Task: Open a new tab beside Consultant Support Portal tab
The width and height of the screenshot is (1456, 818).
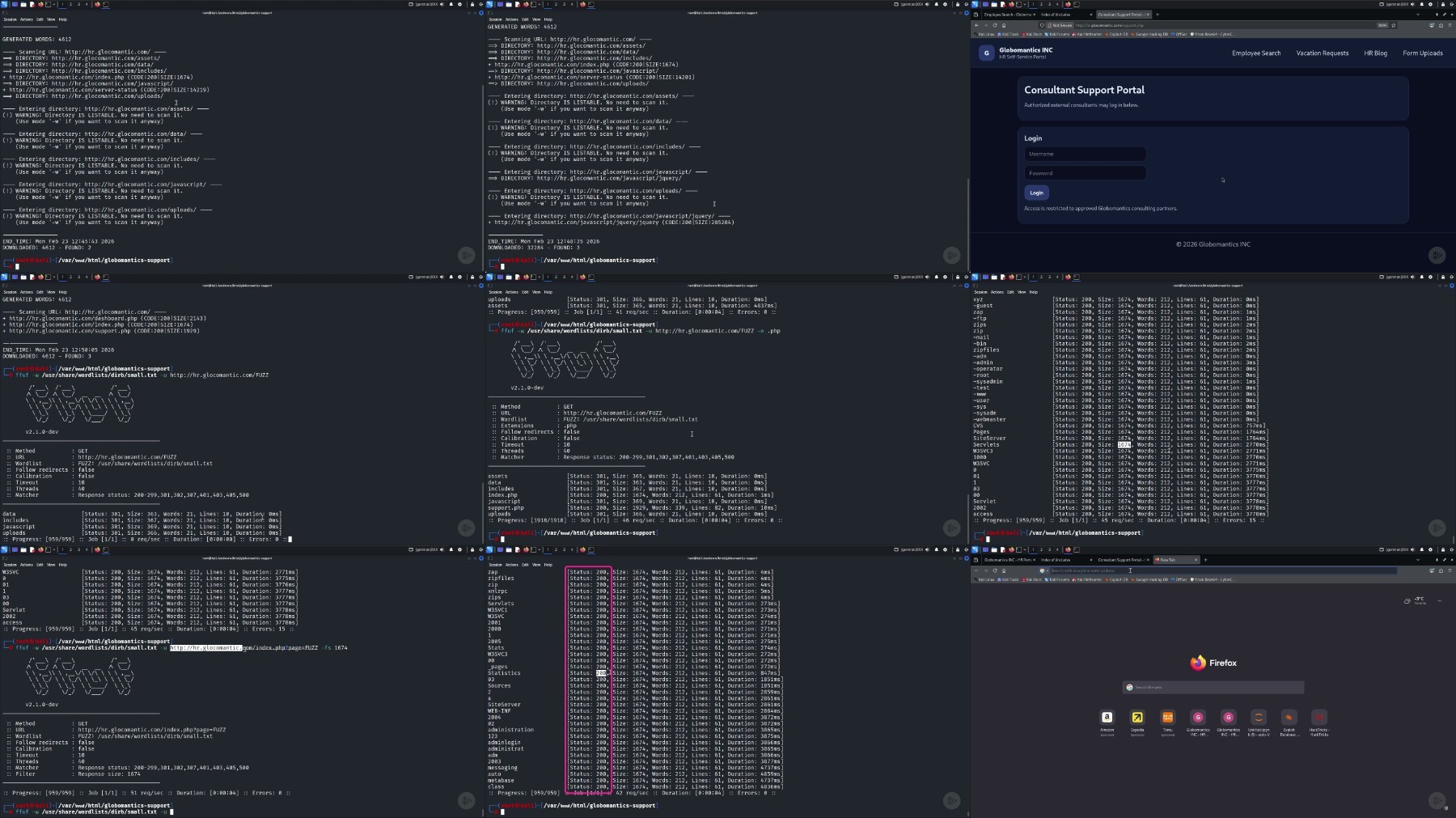Action: pyautogui.click(x=1158, y=15)
